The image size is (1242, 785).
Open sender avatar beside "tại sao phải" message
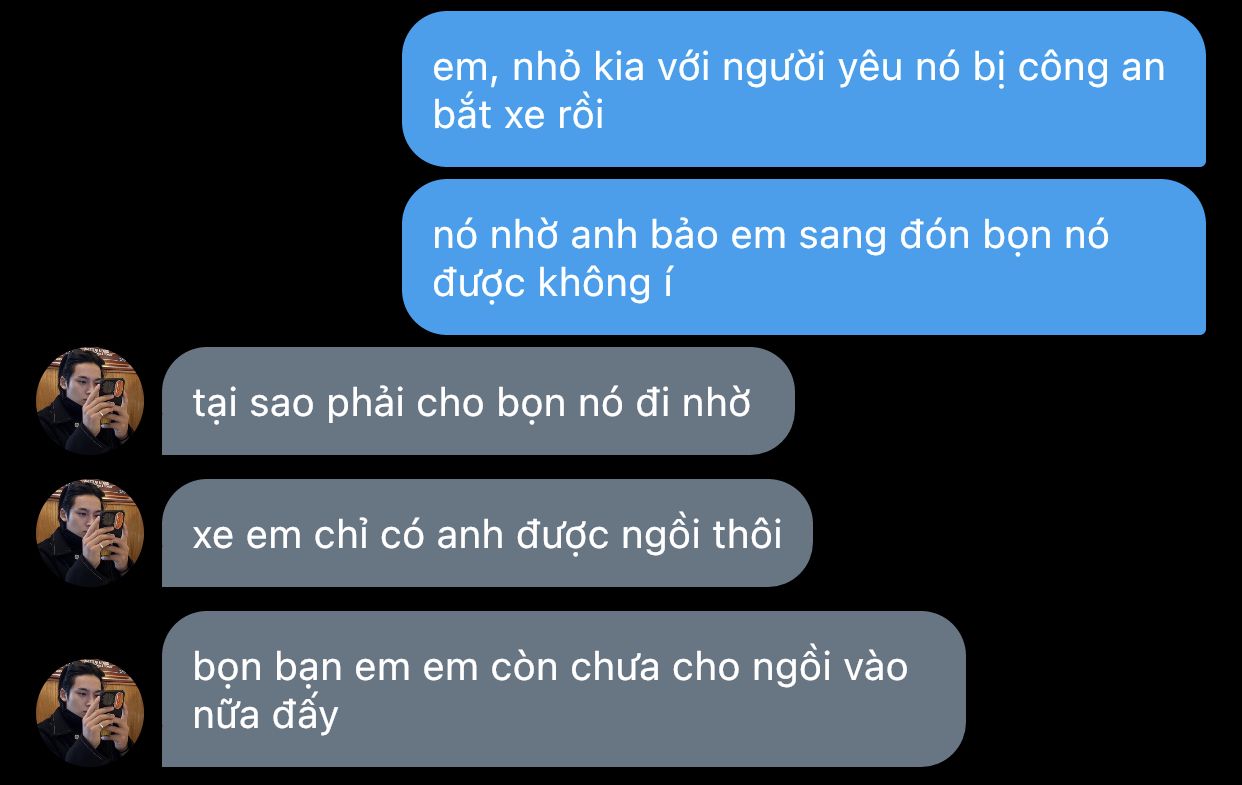point(90,401)
